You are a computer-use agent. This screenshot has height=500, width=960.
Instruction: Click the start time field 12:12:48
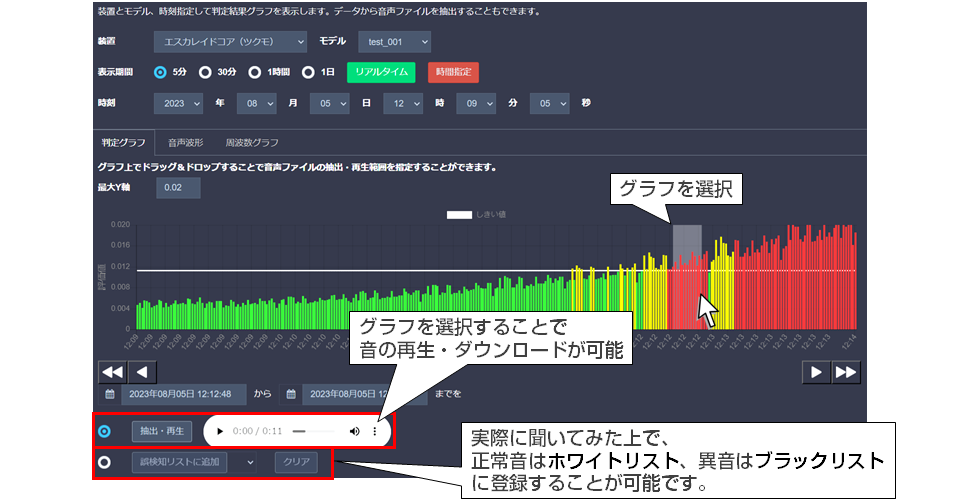click(x=184, y=394)
